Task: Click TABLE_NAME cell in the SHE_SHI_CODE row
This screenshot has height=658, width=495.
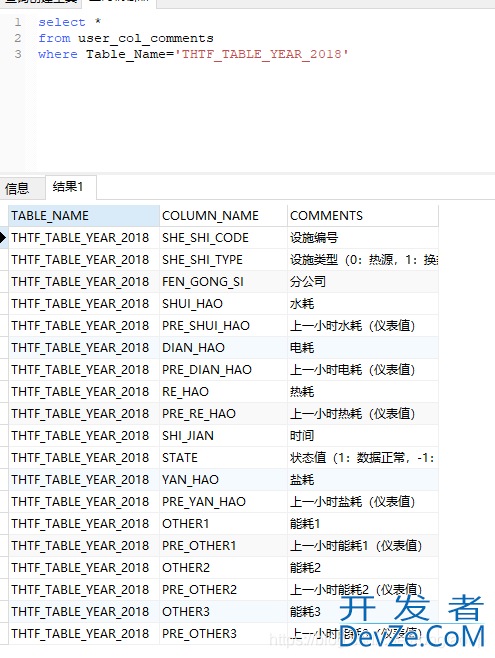Action: (84, 238)
